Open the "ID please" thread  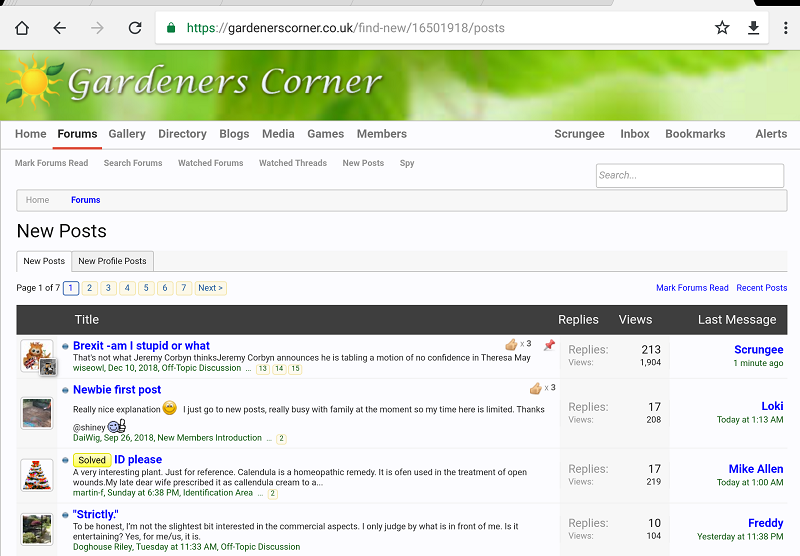[x=138, y=460]
